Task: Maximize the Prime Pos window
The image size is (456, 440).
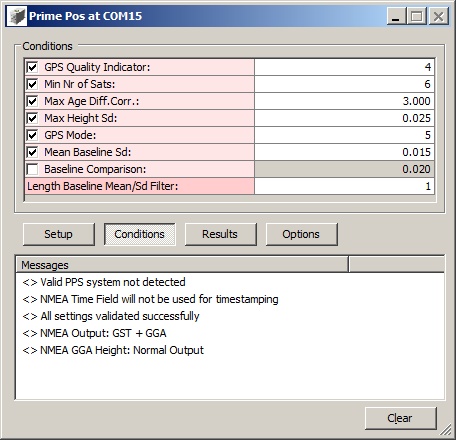Action: (417, 16)
